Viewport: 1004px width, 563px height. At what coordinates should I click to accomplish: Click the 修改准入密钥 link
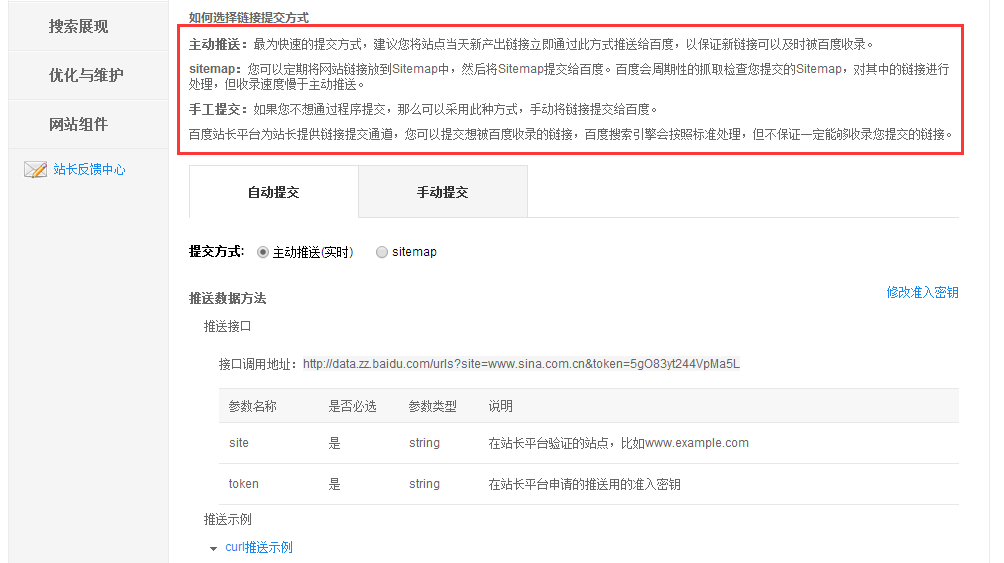[922, 293]
